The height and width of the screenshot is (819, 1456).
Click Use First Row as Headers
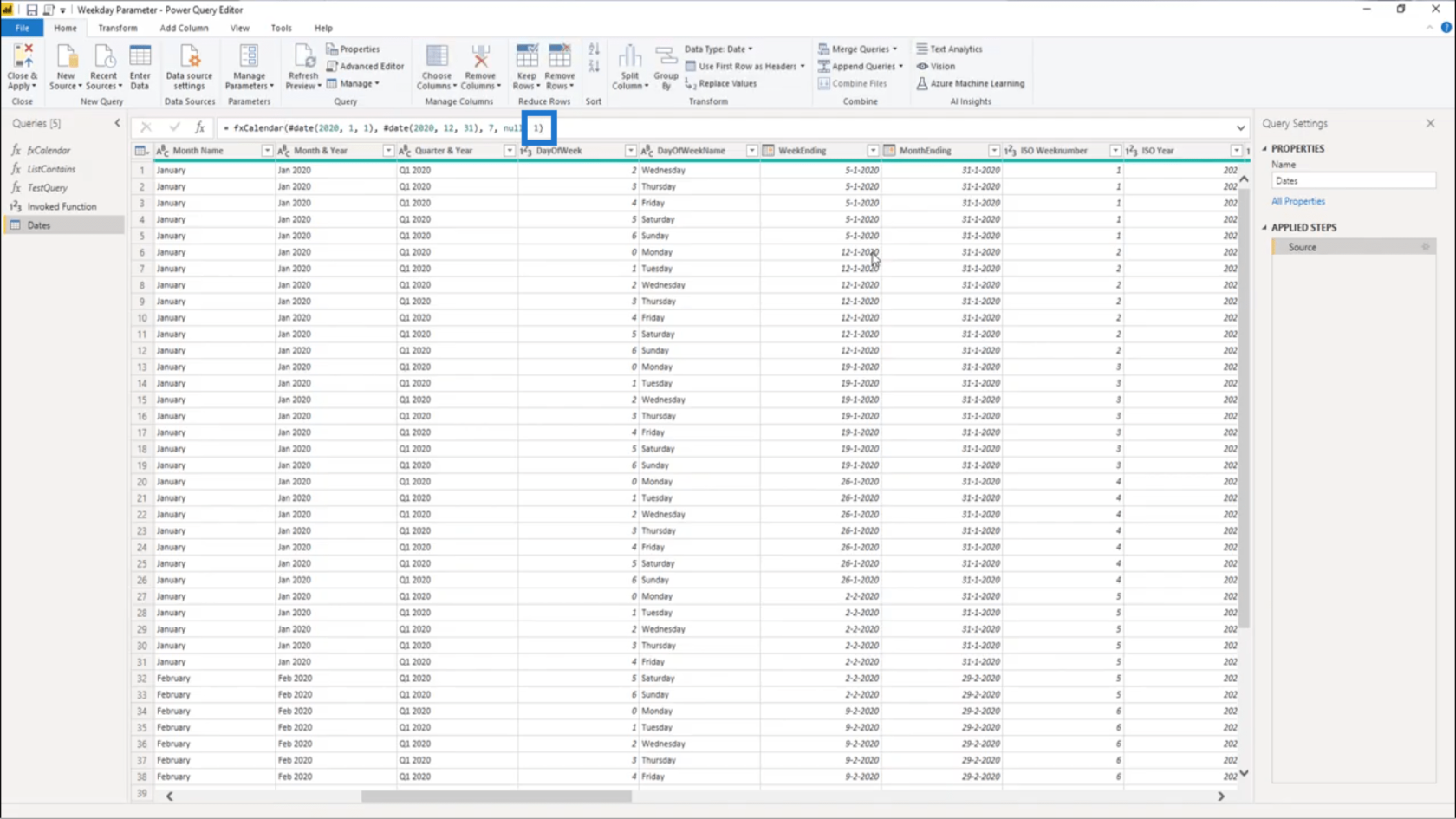pos(744,66)
